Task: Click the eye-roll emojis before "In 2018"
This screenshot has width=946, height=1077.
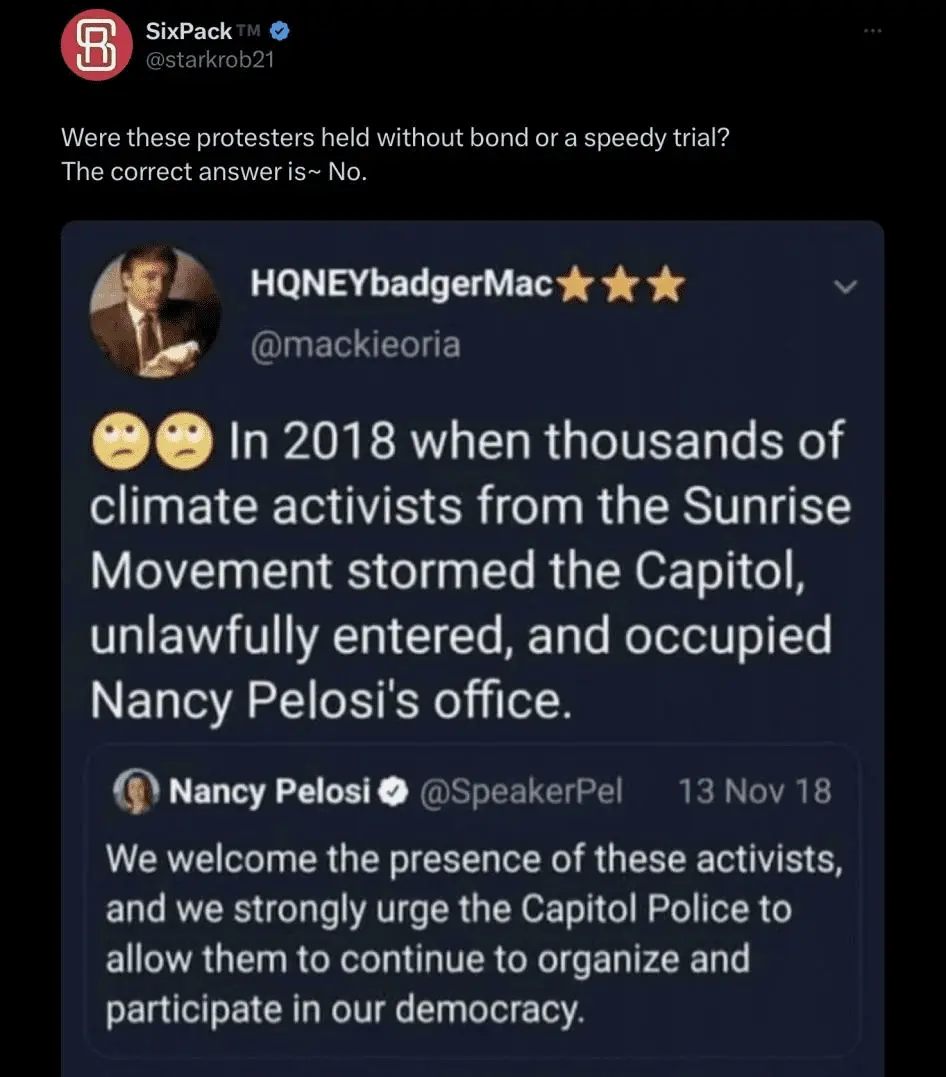Action: click(150, 443)
